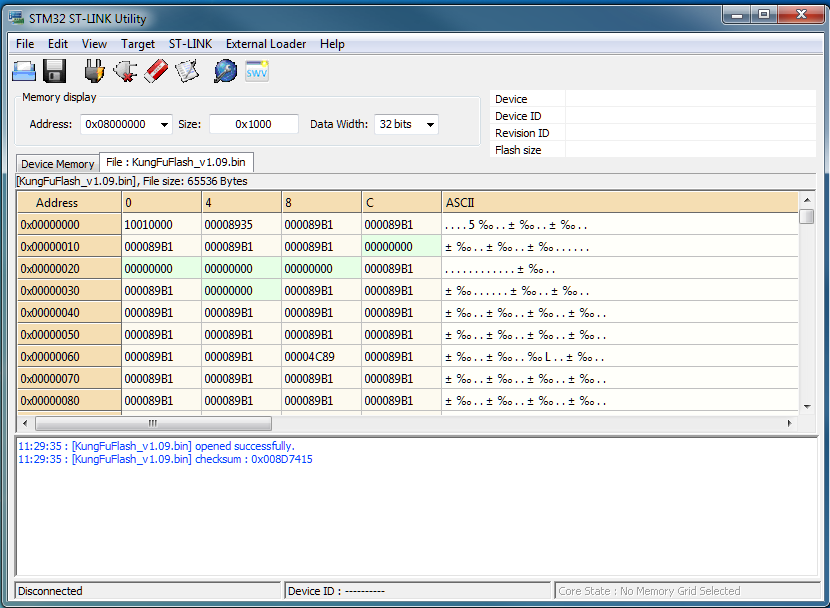Click the 4 column cell in row 0x00000030
This screenshot has width=830, height=608.
click(241, 291)
